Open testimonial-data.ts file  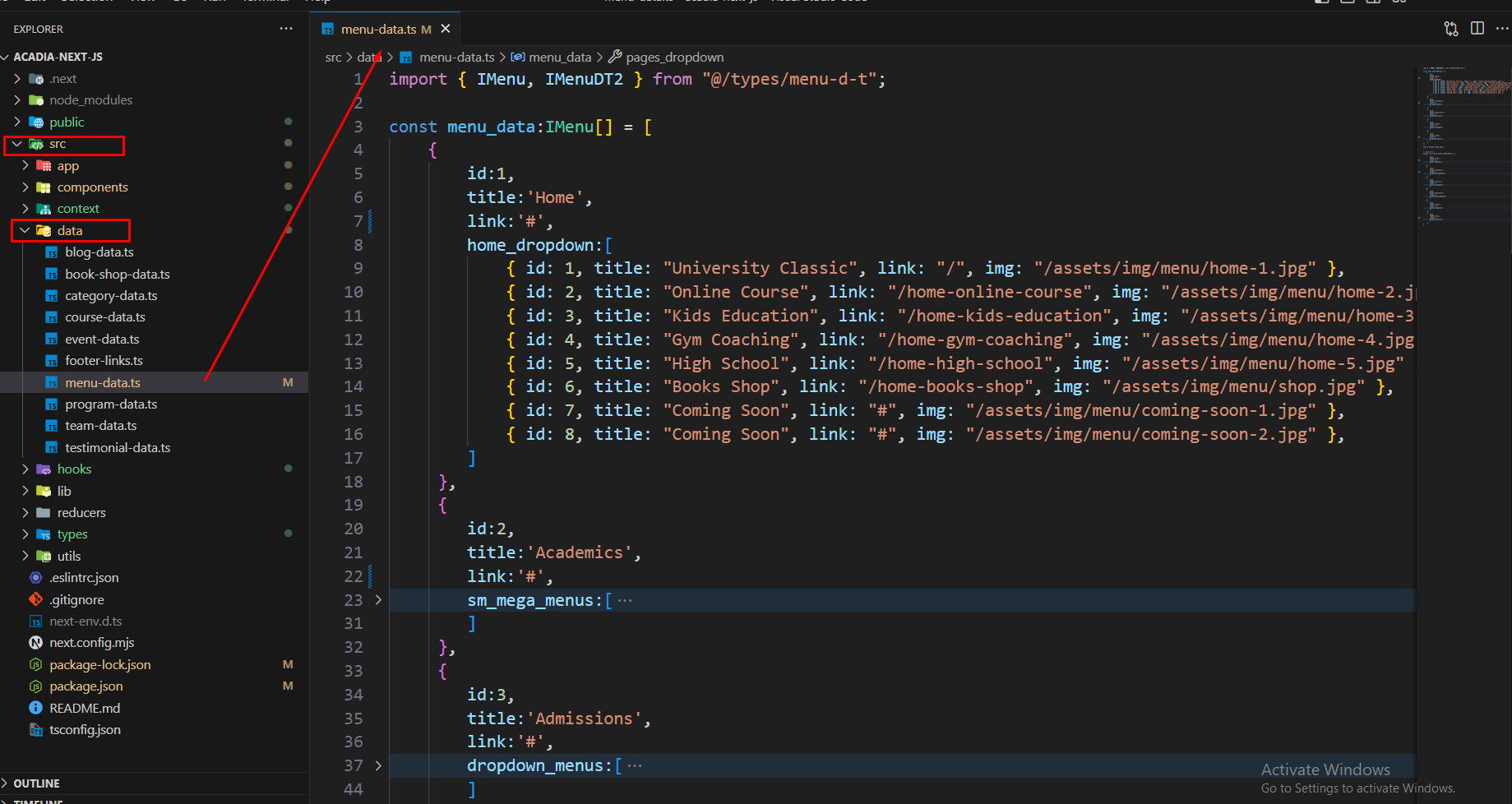(118, 448)
